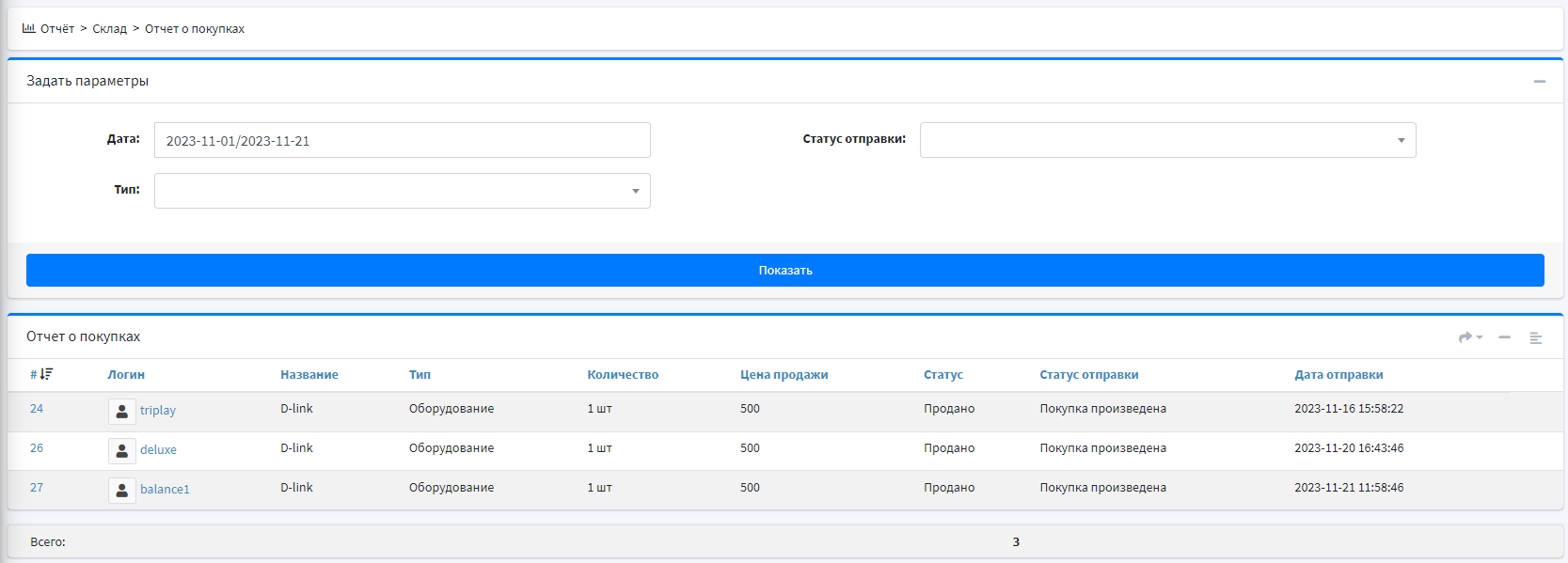Image resolution: width=1568 pixels, height=563 pixels.
Task: Click user avatar icon beside deluxe
Action: point(122,450)
